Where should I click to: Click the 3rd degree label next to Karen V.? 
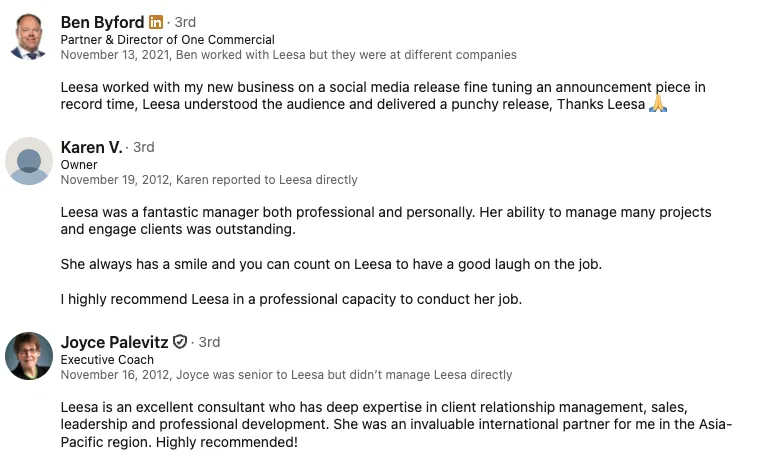tap(144, 147)
